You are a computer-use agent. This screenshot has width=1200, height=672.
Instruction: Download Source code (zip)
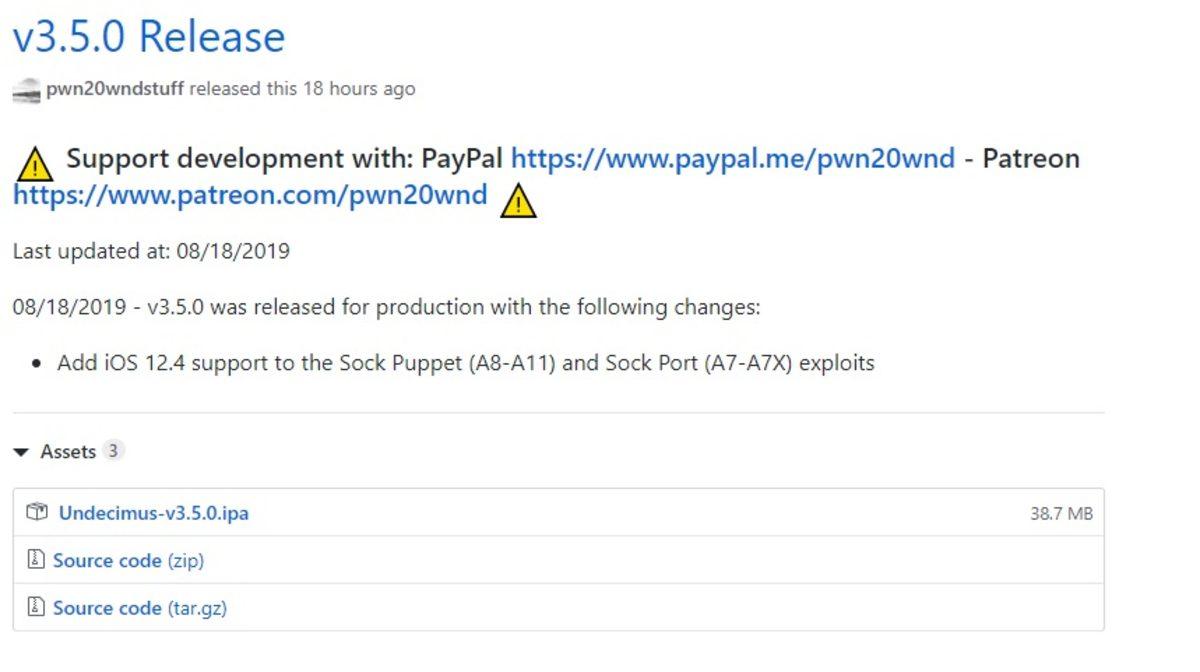[x=128, y=561]
